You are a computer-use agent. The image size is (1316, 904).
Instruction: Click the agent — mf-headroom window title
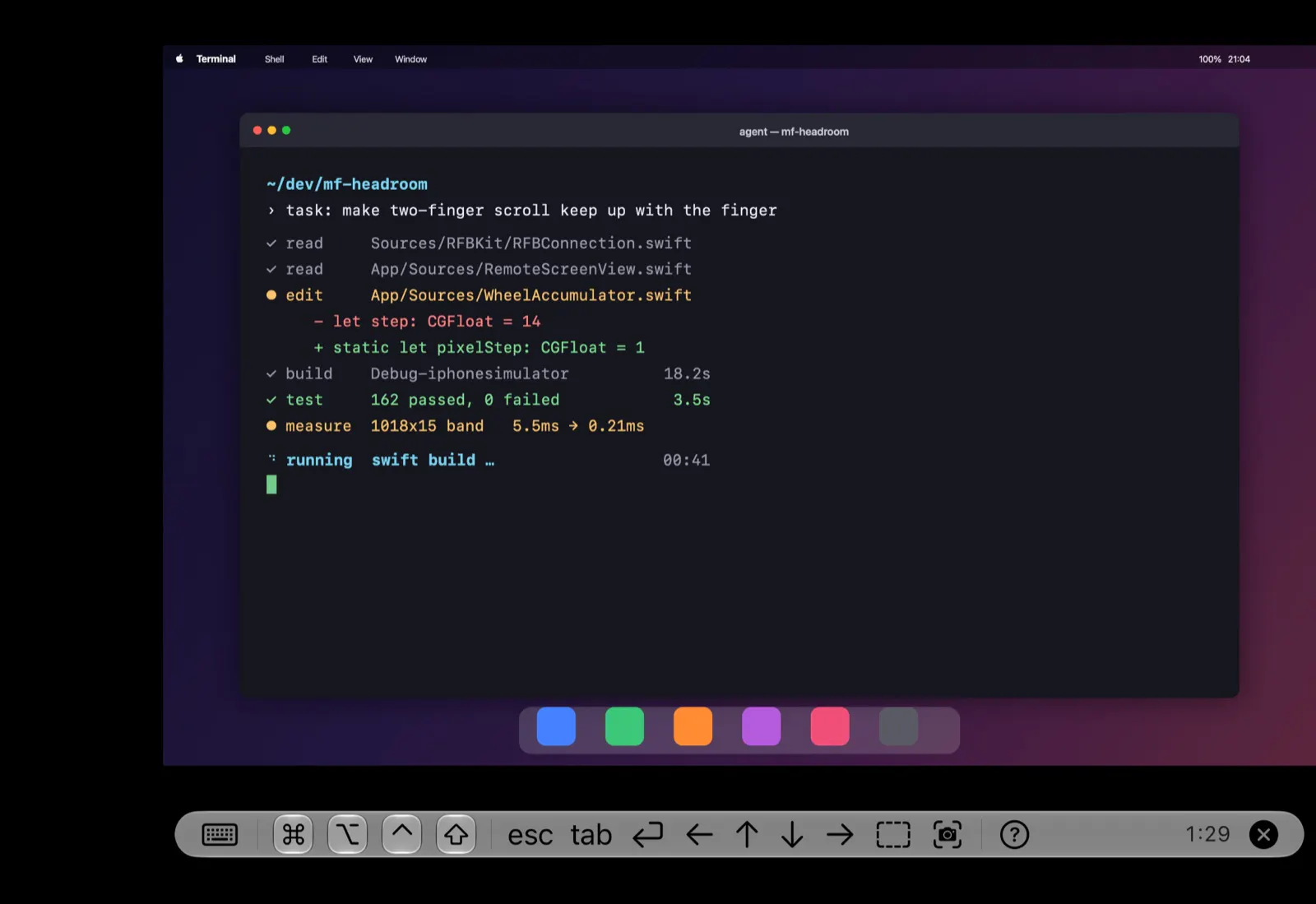click(794, 132)
